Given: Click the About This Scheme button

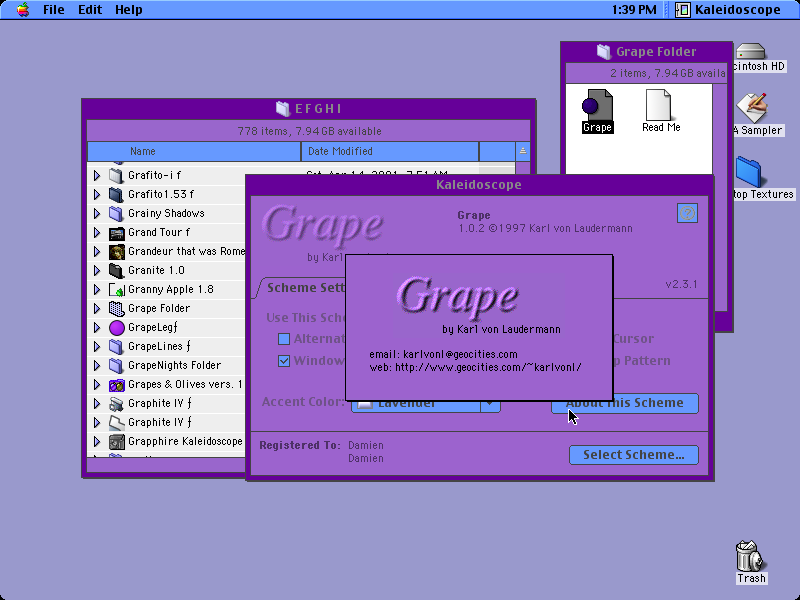Looking at the screenshot, I should coord(624,403).
